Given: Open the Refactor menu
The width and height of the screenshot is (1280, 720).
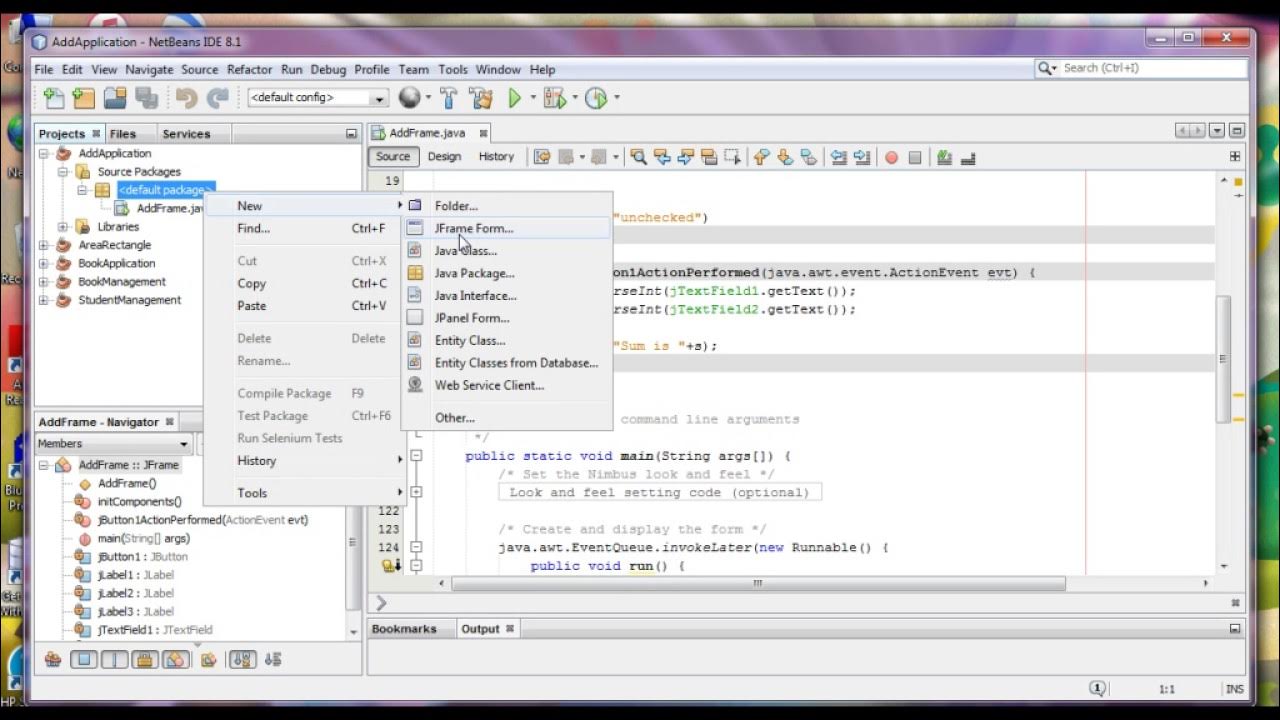Looking at the screenshot, I should (x=249, y=69).
